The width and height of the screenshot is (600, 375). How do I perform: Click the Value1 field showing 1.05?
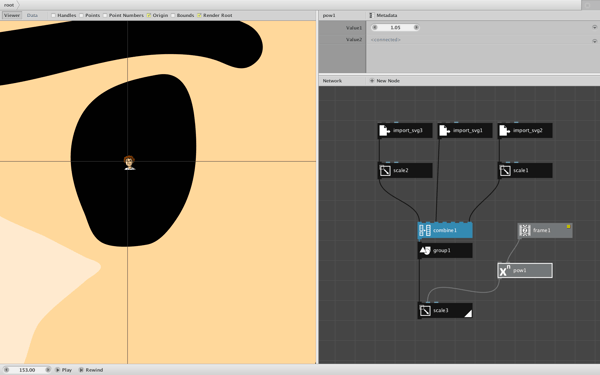coord(395,27)
